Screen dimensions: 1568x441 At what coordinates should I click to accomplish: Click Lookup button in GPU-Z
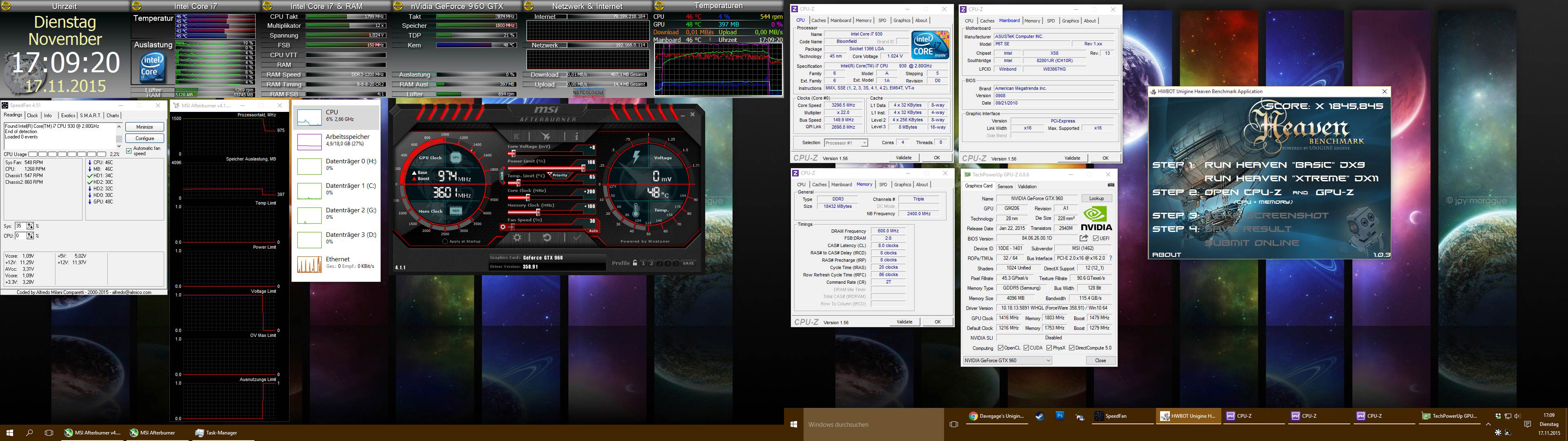click(1097, 198)
